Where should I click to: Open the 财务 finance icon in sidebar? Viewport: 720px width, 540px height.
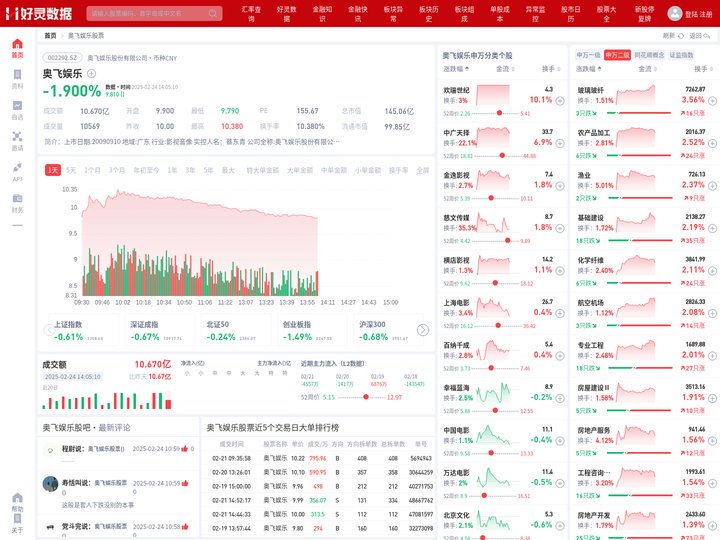point(17,198)
